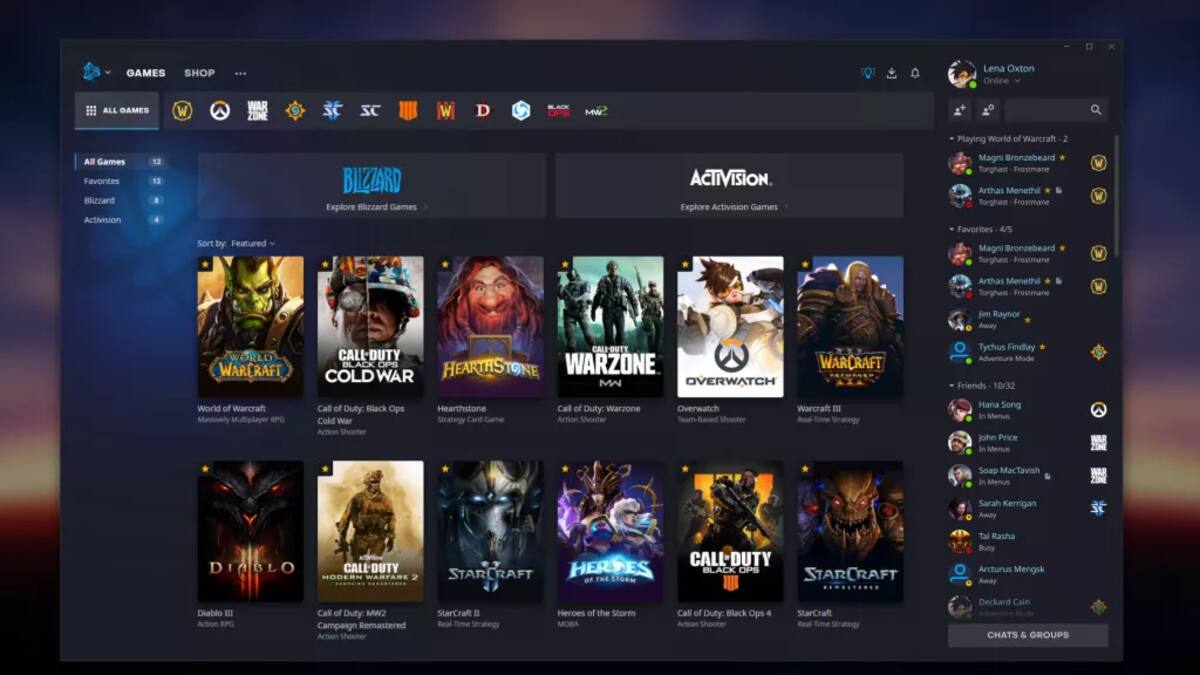
Task: Select Favorites filter in sidebar
Action: tap(122, 181)
